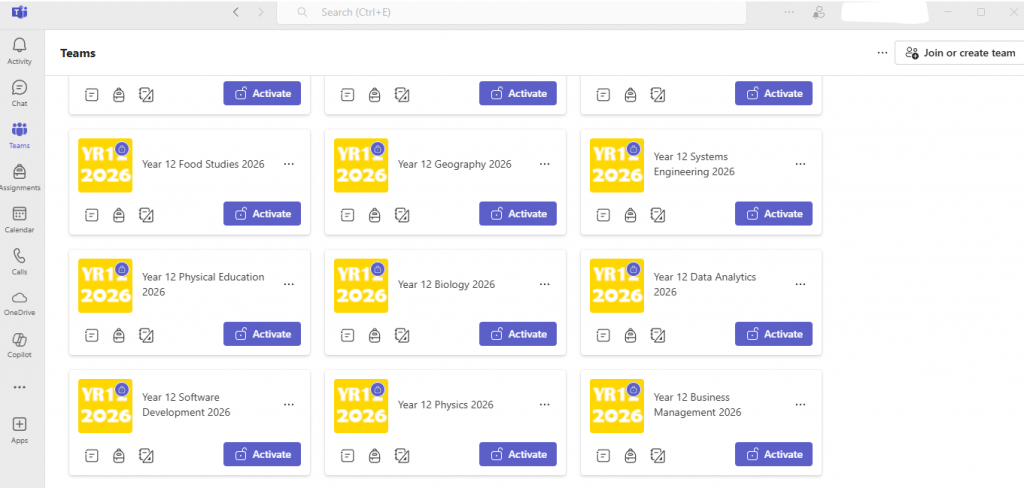Open more options for Year 12 Data Analytics
This screenshot has width=1024, height=488.
pos(800,284)
